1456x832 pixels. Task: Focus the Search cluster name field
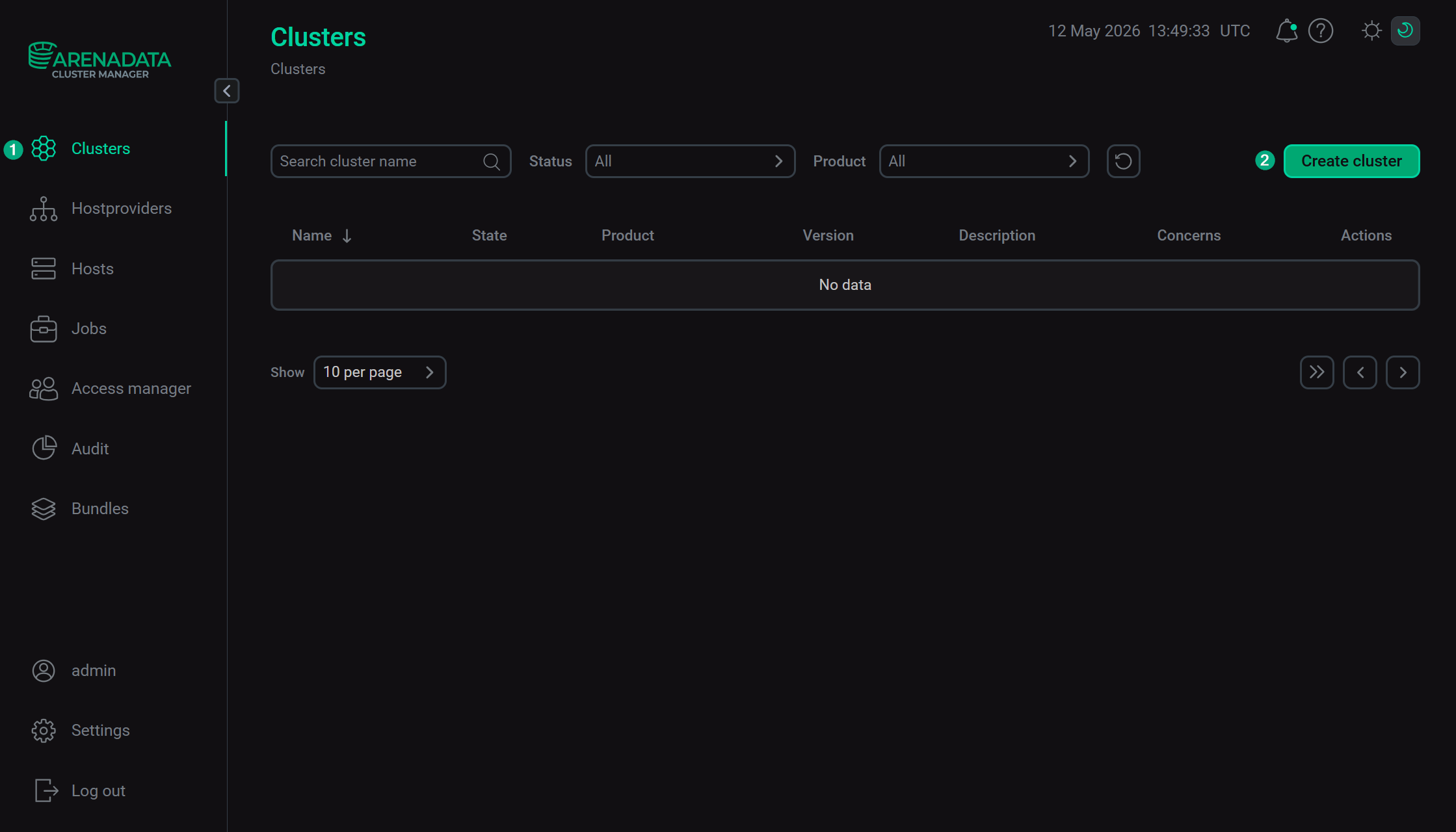[391, 161]
